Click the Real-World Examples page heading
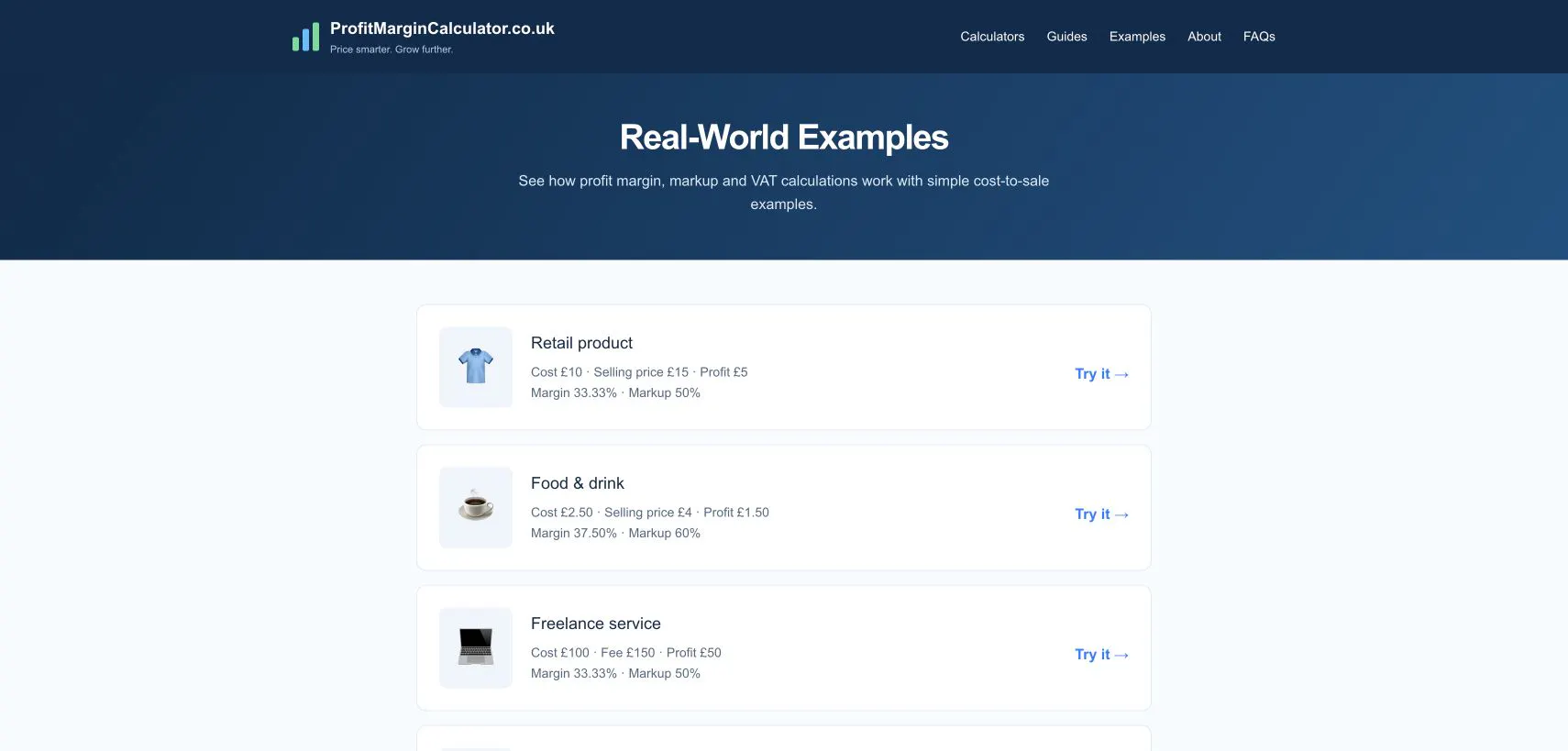Image resolution: width=1568 pixels, height=751 pixels. pyautogui.click(x=784, y=138)
